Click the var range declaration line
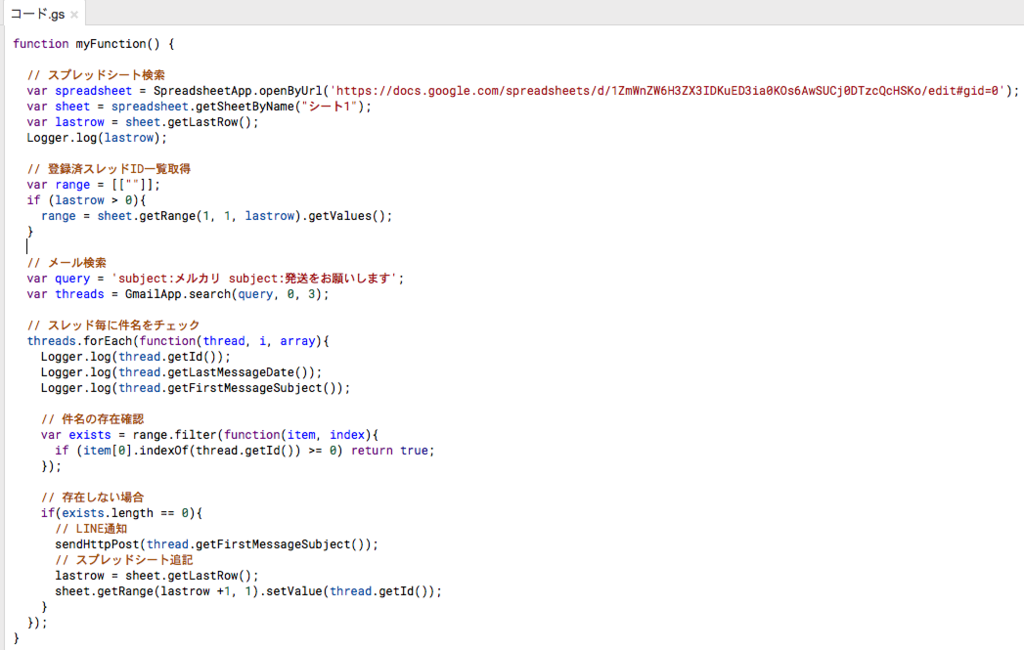The width and height of the screenshot is (1024, 650). pos(93,185)
